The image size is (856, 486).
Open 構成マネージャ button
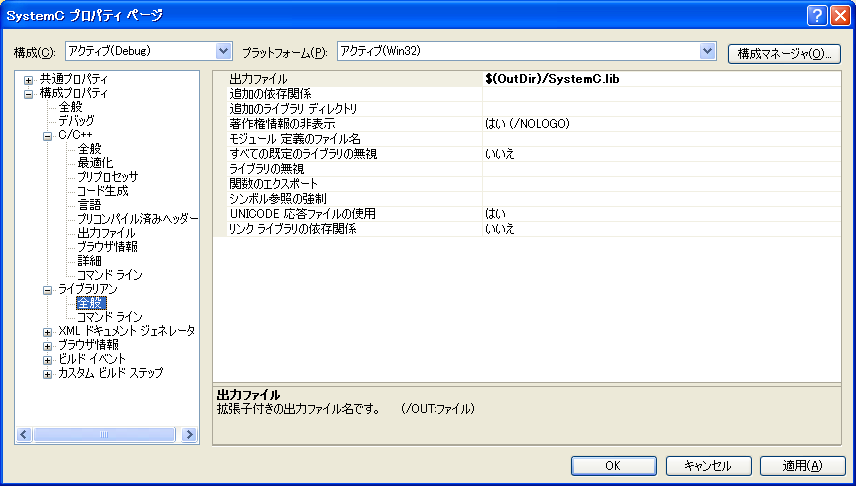pyautogui.click(x=784, y=54)
